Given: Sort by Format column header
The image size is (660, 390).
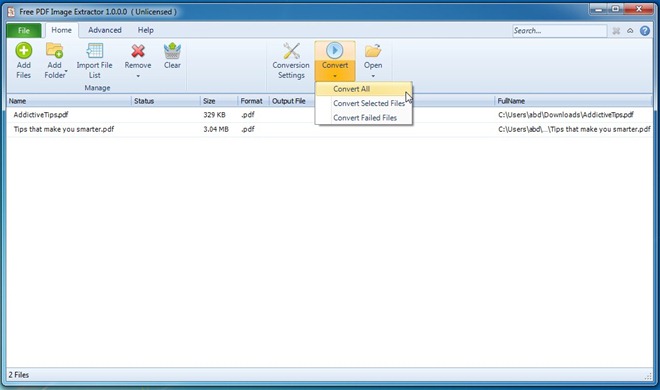Looking at the screenshot, I should (x=253, y=101).
